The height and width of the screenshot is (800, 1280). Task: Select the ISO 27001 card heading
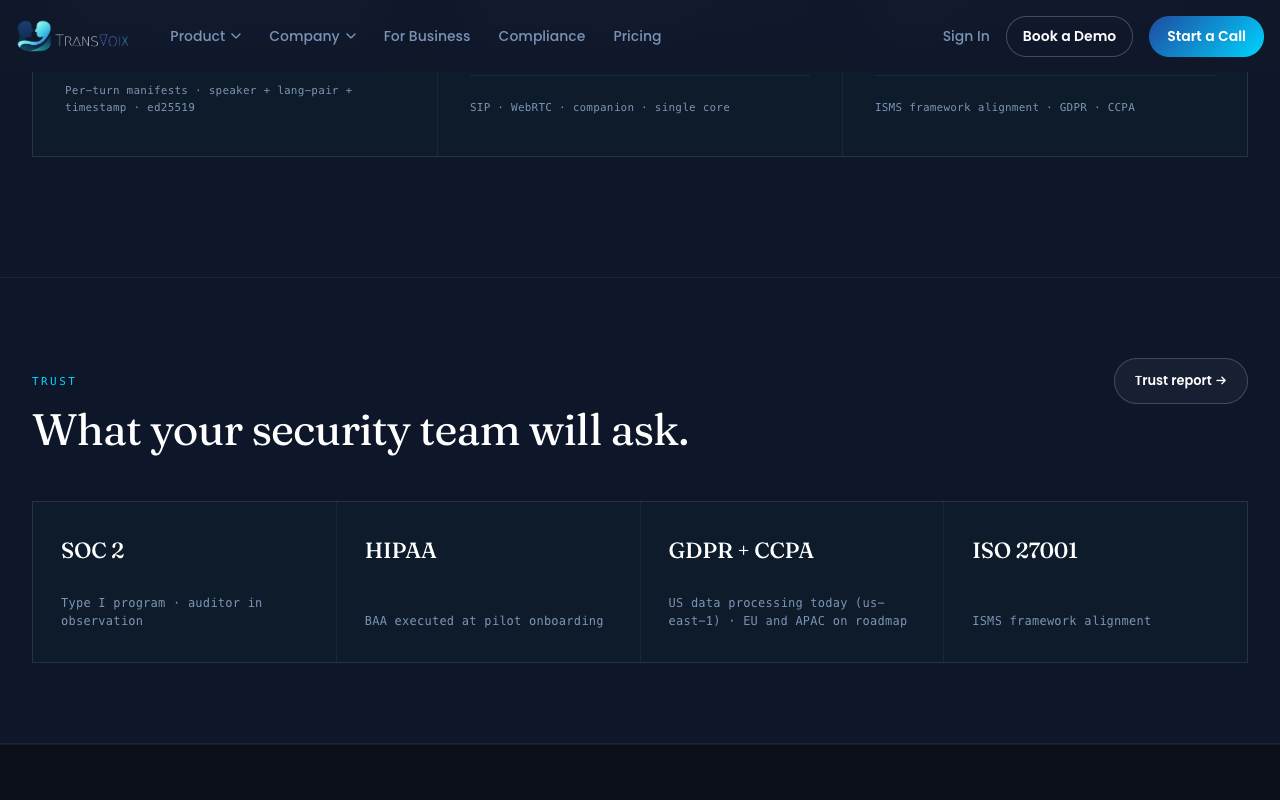1025,550
